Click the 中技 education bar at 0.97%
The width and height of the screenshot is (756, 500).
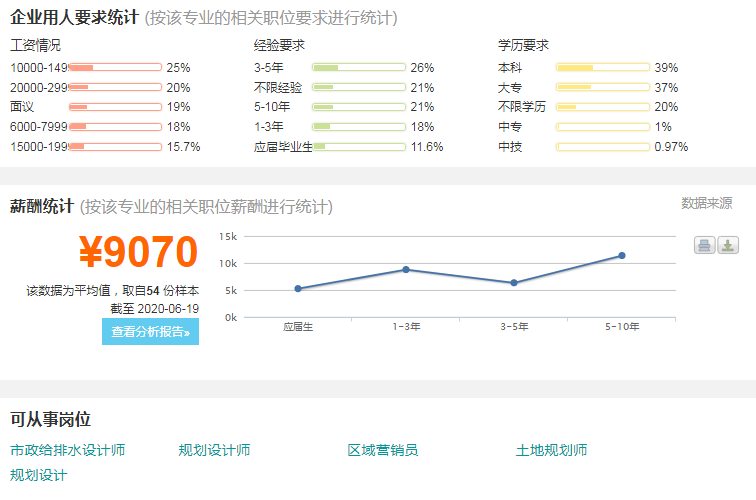tap(603, 147)
